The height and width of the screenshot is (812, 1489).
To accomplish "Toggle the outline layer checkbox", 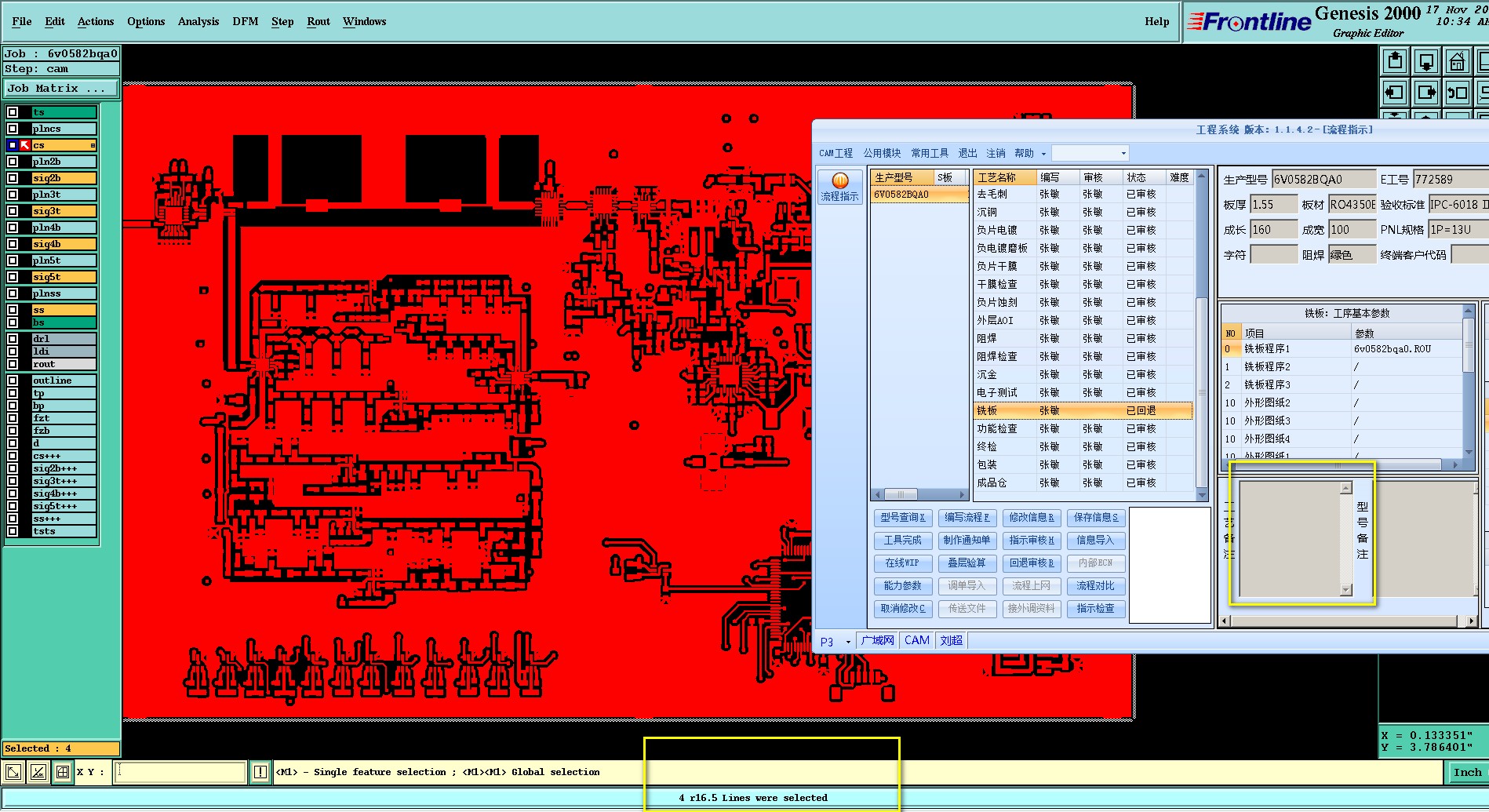I will 13,381.
